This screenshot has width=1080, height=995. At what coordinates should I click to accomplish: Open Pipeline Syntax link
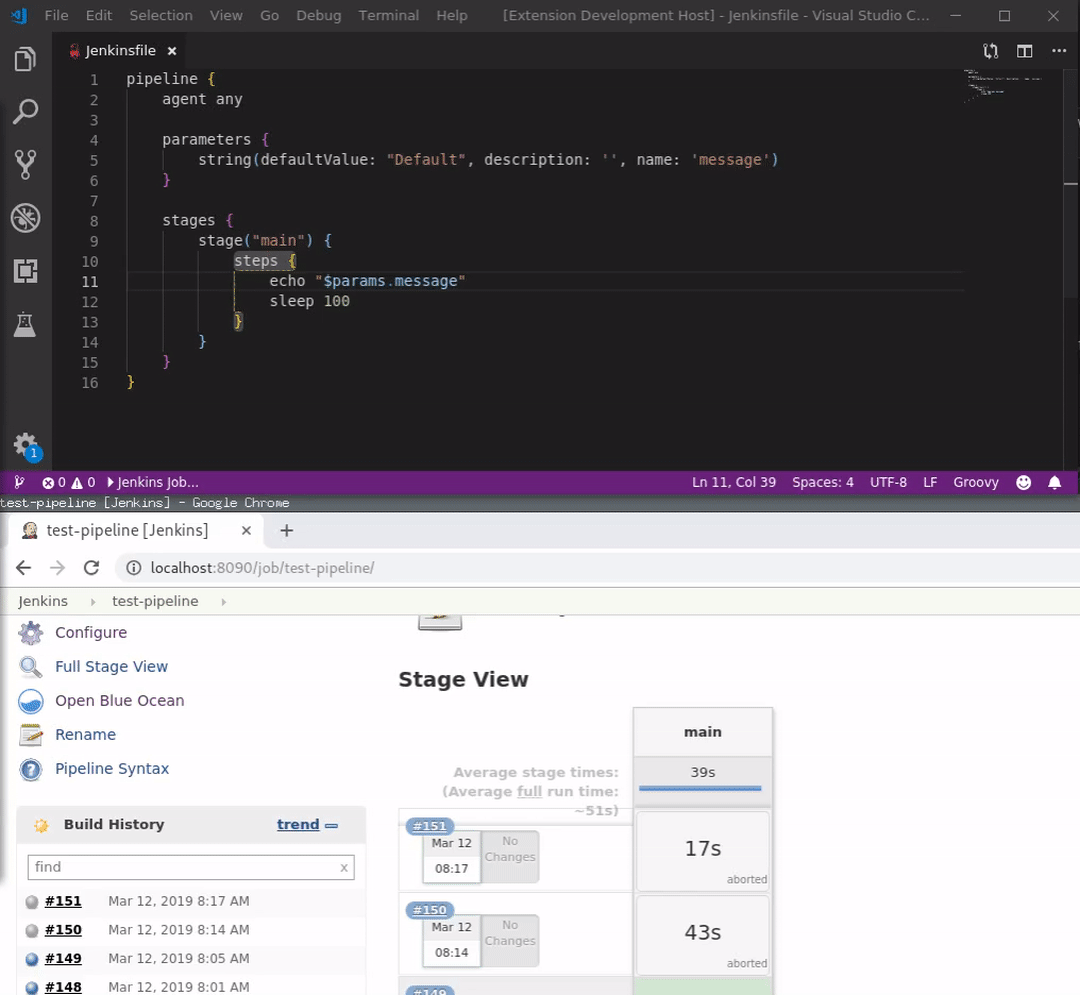coord(112,768)
